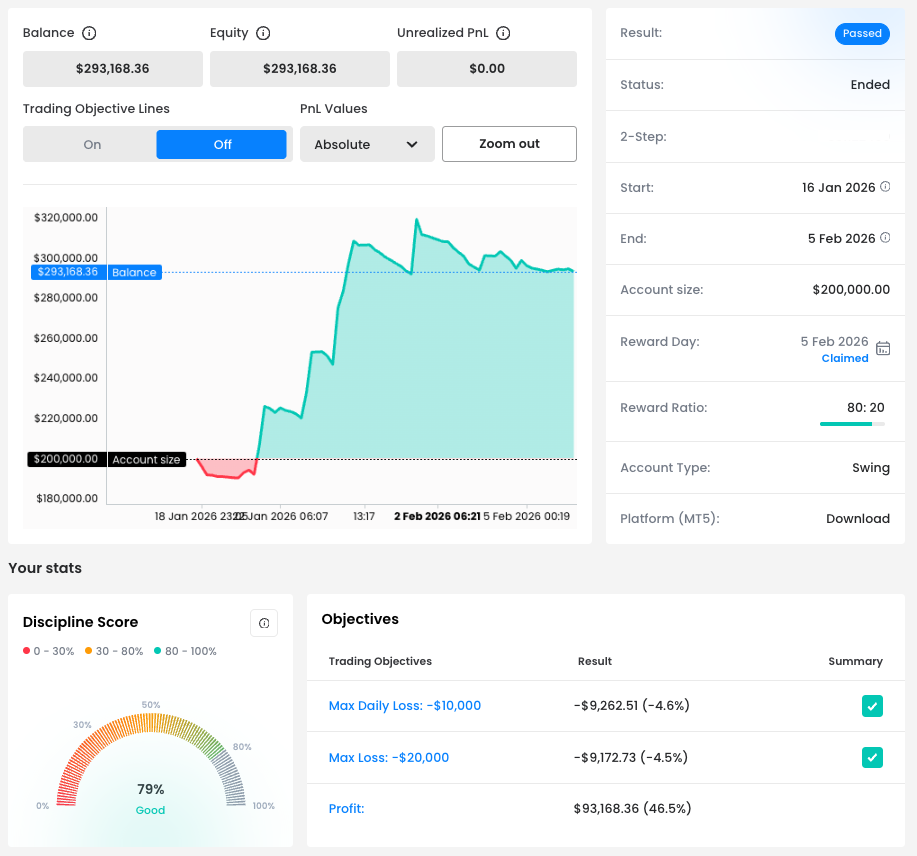Image resolution: width=917 pixels, height=856 pixels.
Task: Turn Trading Objective Lines On
Action: 92,145
